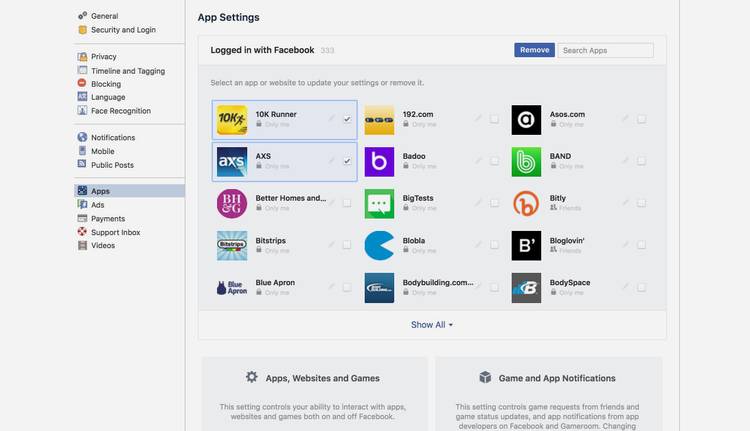Expand the Show All app list

pos(432,325)
